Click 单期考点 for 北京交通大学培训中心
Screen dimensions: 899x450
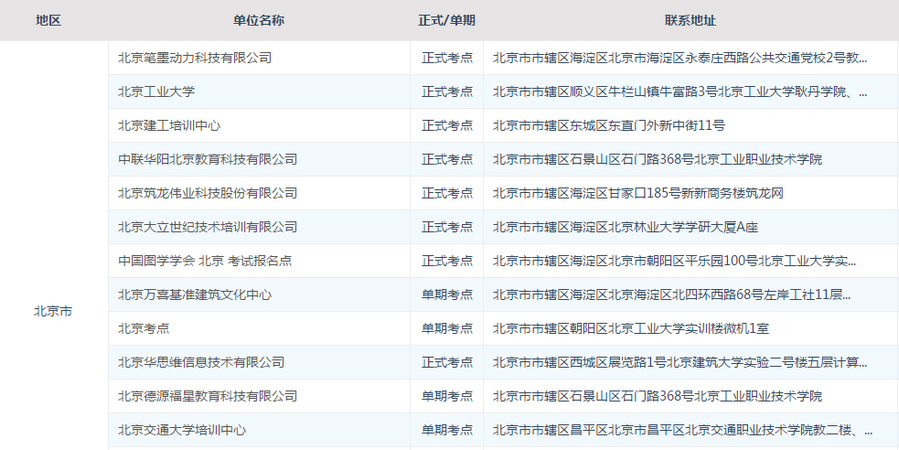pyautogui.click(x=447, y=430)
